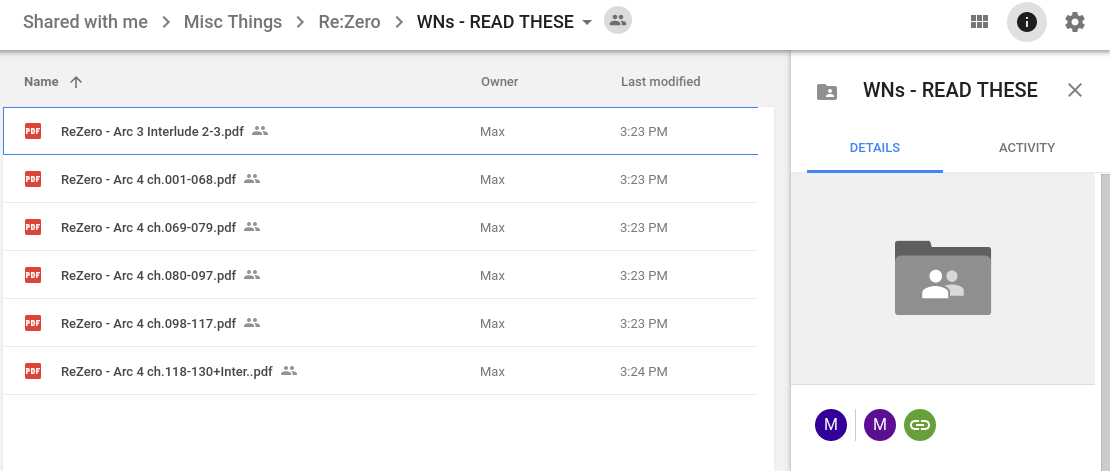The width and height of the screenshot is (1110, 471).
Task: Click the dark blue M owner avatar
Action: (831, 425)
